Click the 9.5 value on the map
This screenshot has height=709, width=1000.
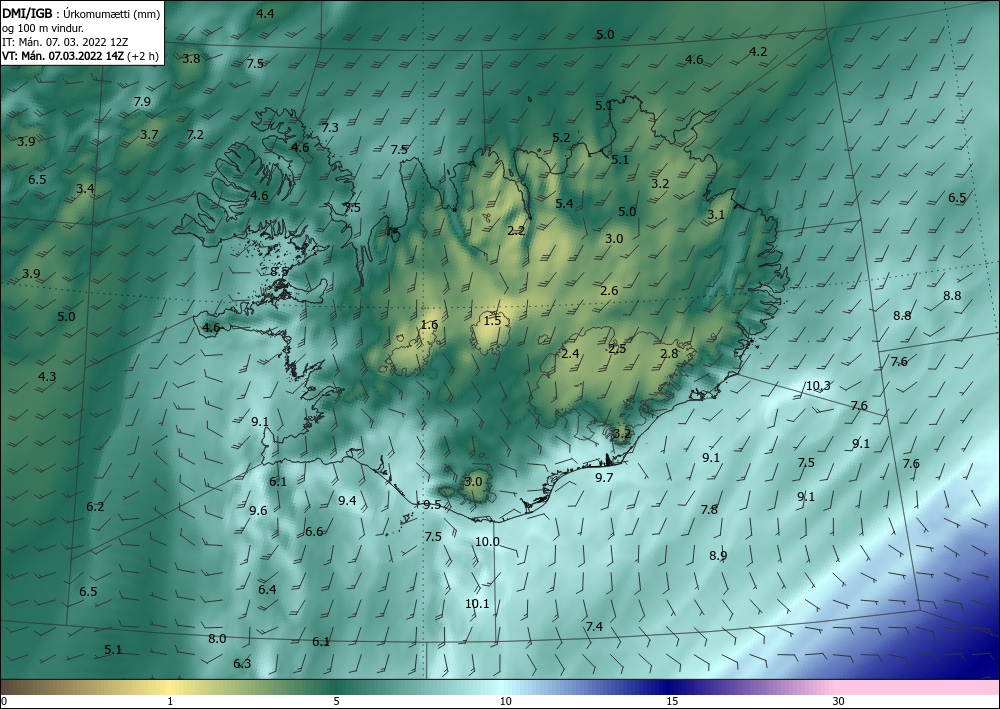coord(432,505)
